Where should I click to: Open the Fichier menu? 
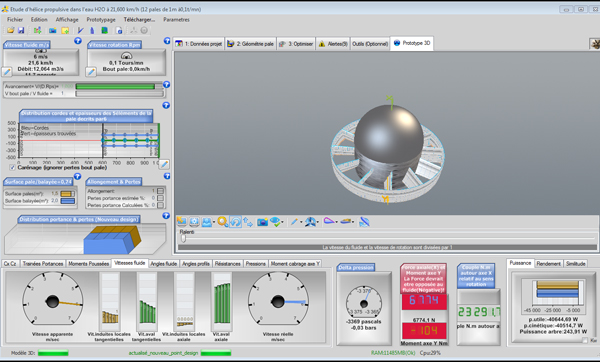(x=15, y=20)
